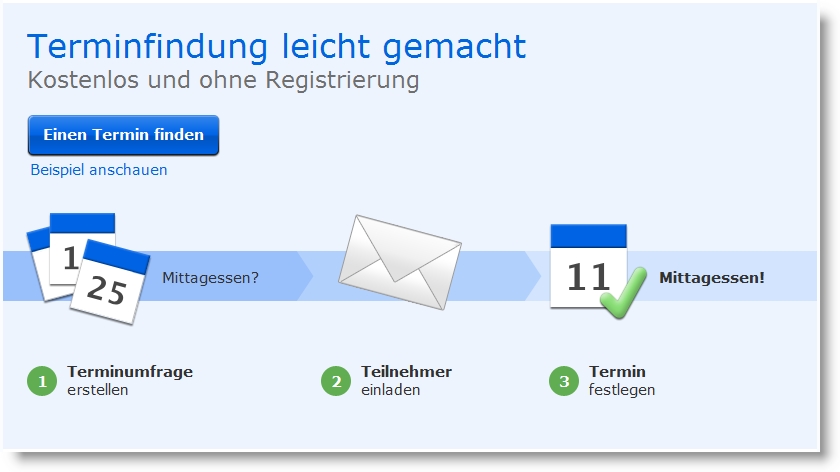Click the 'Einen Termin finden' button
The height and width of the screenshot is (472, 840).
pyautogui.click(x=123, y=135)
